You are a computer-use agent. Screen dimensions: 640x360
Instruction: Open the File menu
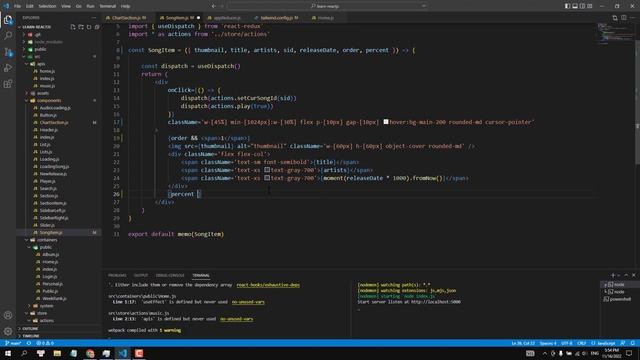click(17, 6)
